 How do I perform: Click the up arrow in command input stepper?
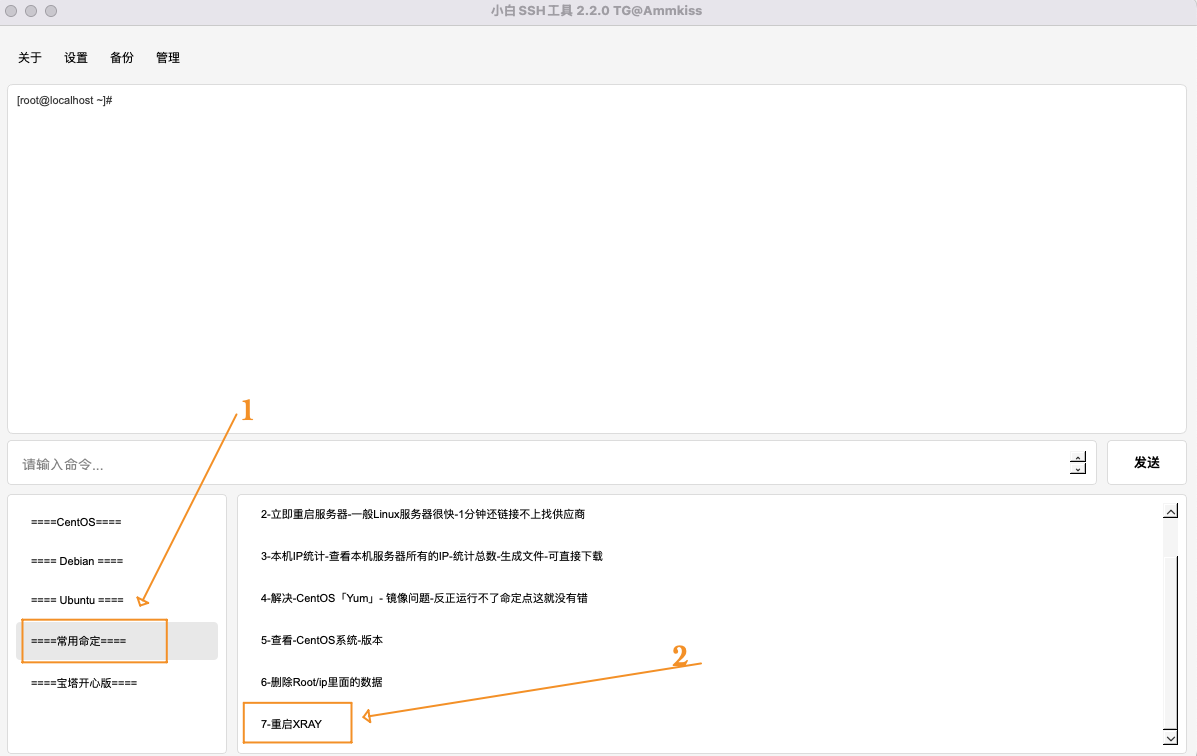coord(1077,458)
